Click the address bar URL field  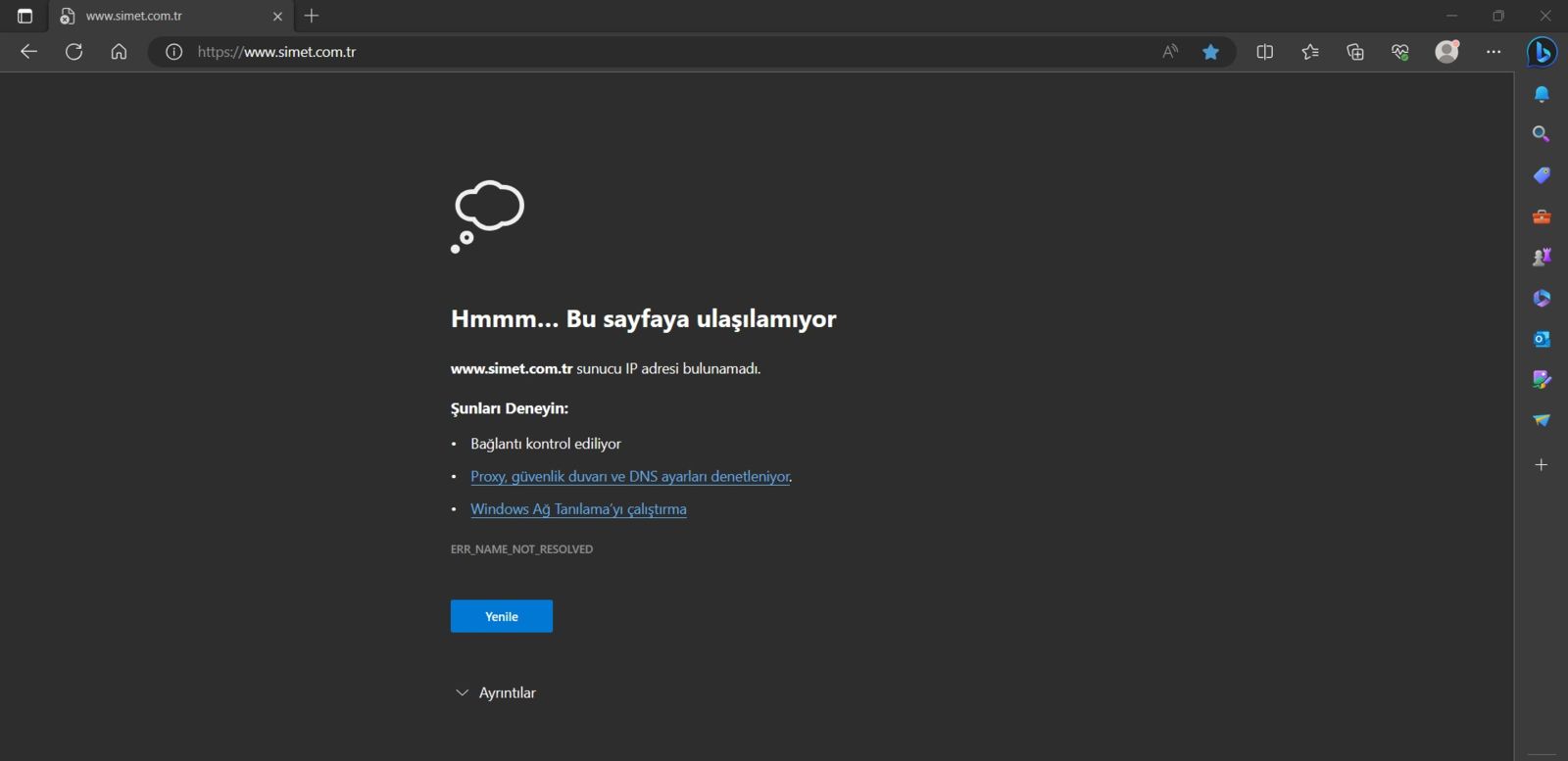(x=666, y=52)
